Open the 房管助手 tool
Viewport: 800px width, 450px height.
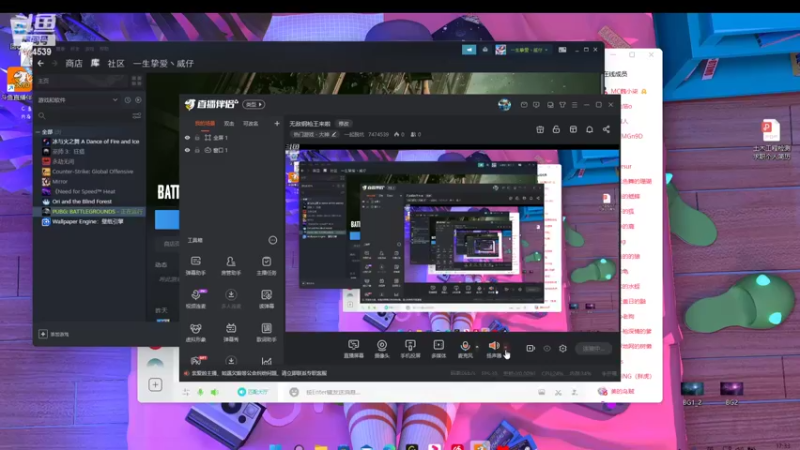coord(231,266)
